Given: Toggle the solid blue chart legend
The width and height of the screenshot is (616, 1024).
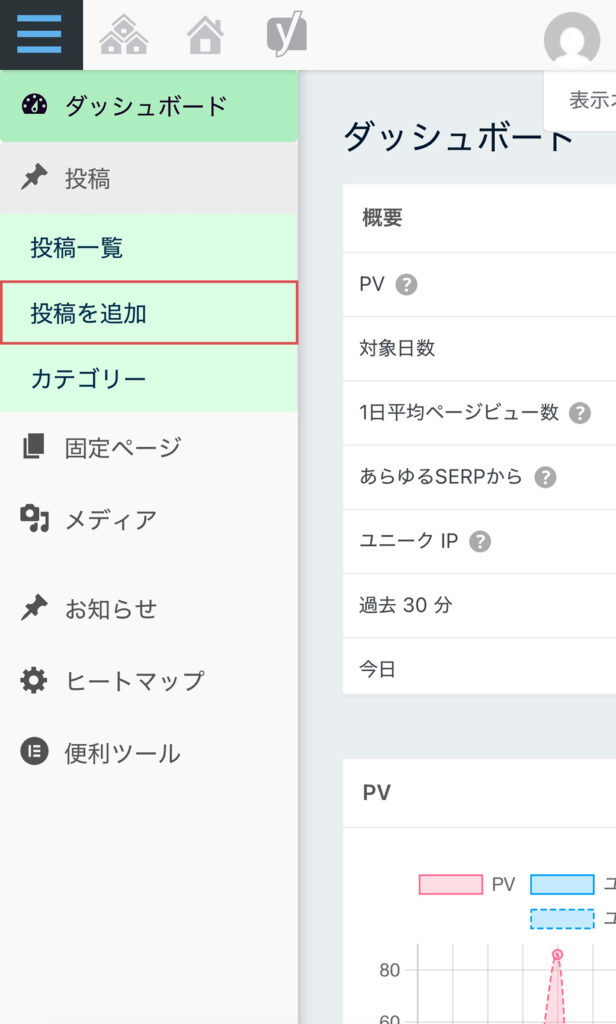Looking at the screenshot, I should coord(562,884).
